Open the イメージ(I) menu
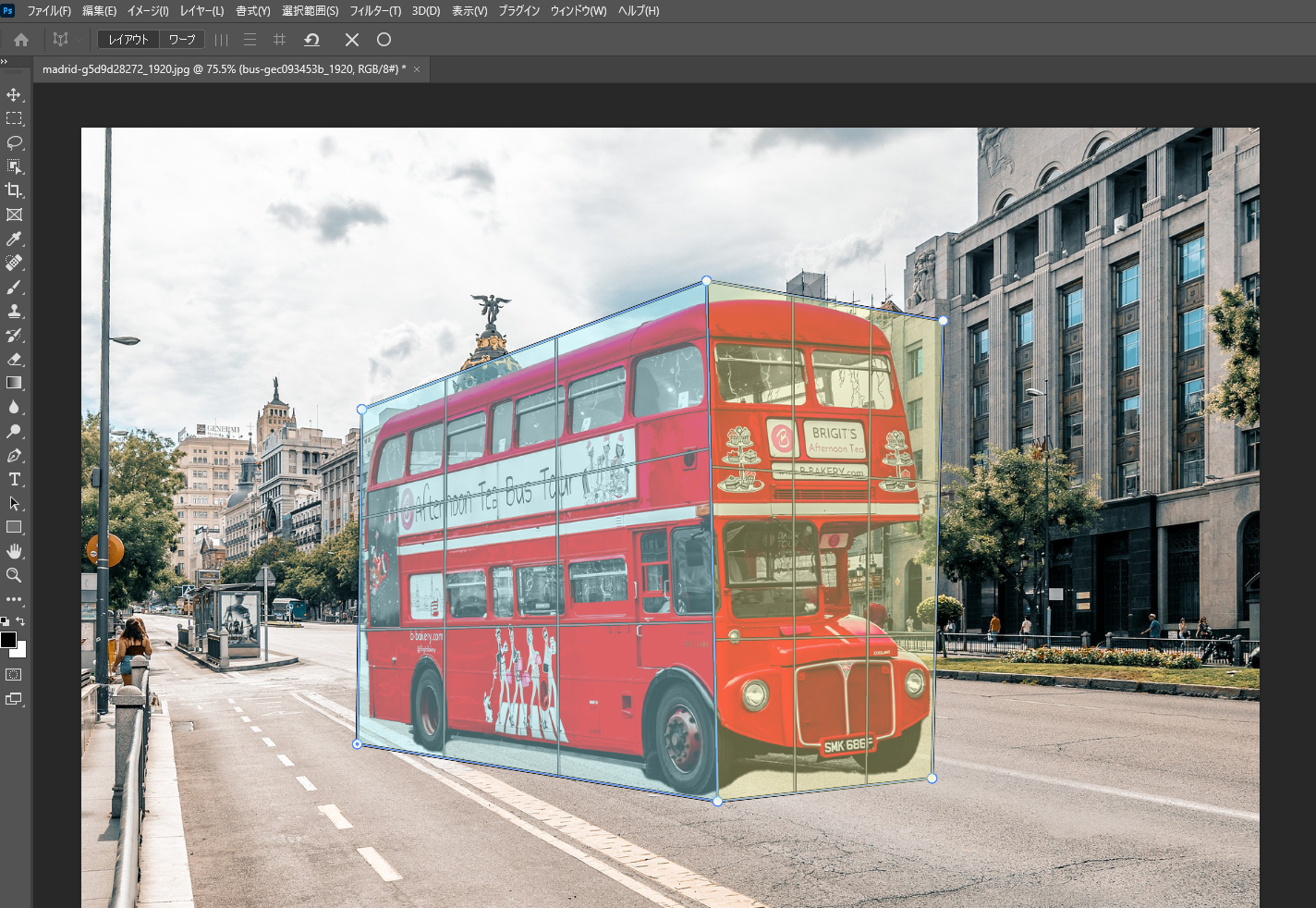1316x908 pixels. pos(148,11)
